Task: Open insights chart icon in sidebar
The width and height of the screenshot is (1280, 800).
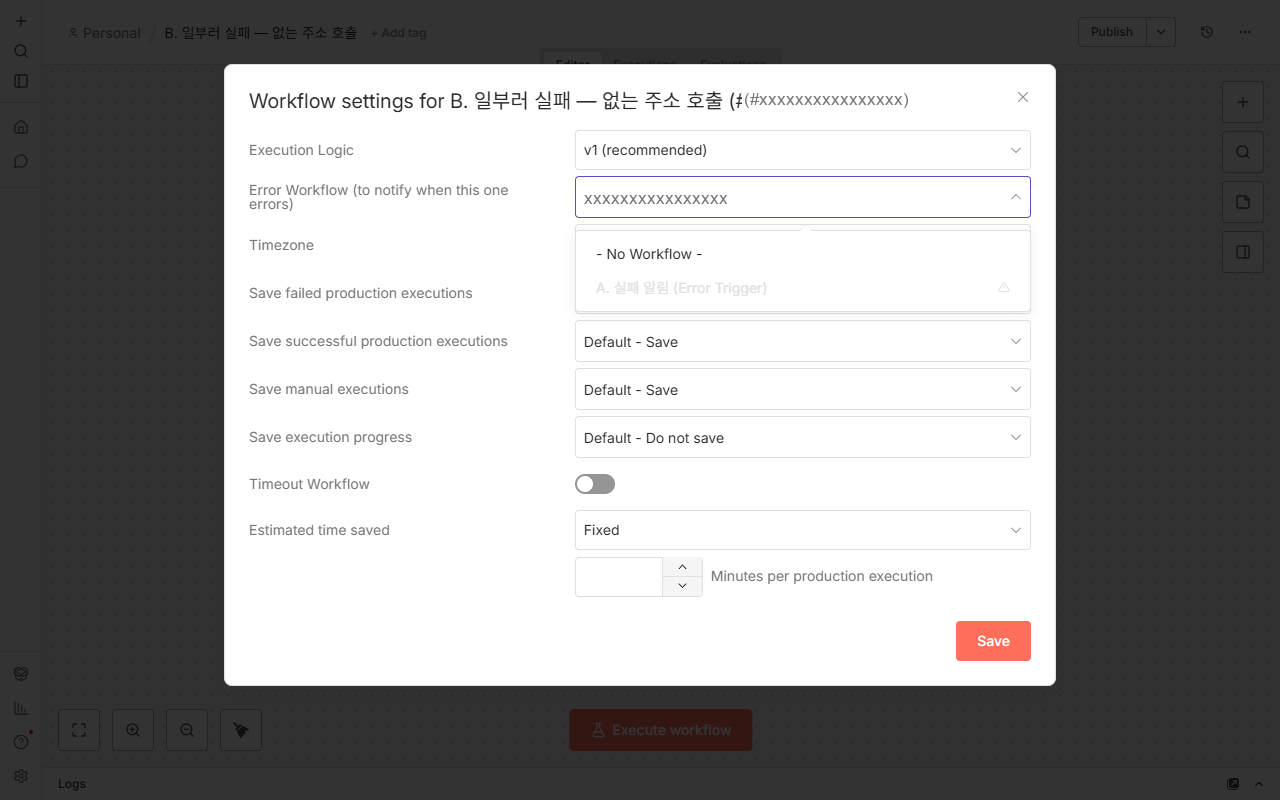Action: [x=21, y=708]
